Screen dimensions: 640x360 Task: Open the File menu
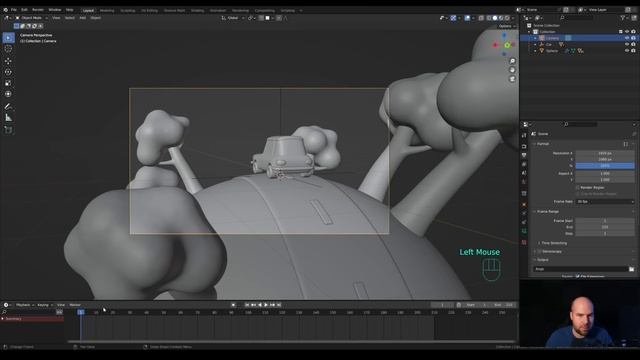14,10
